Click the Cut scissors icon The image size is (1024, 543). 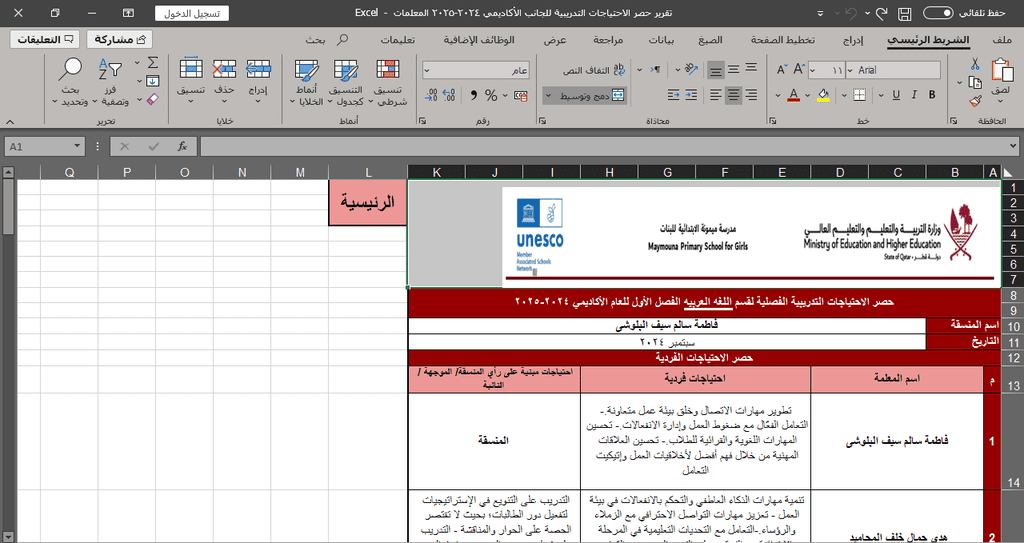coord(975,64)
